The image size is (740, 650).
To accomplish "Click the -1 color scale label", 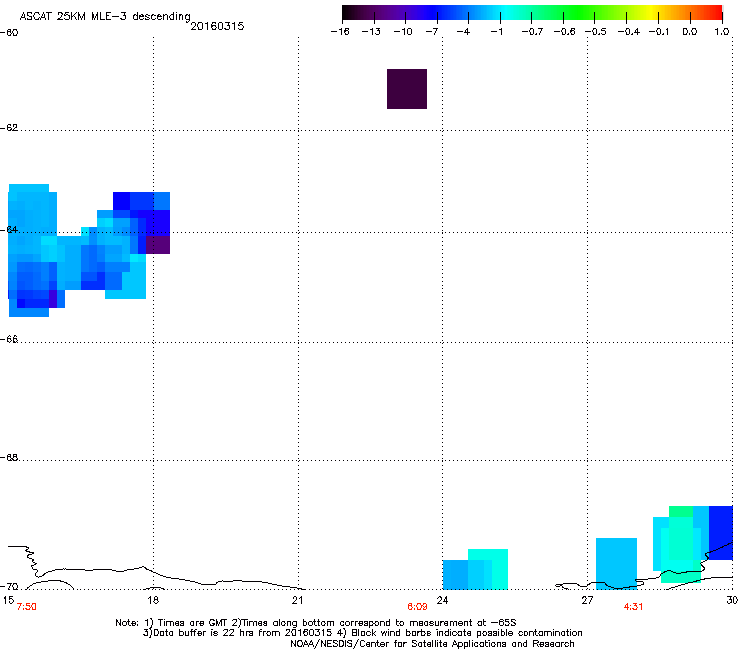I will pyautogui.click(x=496, y=32).
